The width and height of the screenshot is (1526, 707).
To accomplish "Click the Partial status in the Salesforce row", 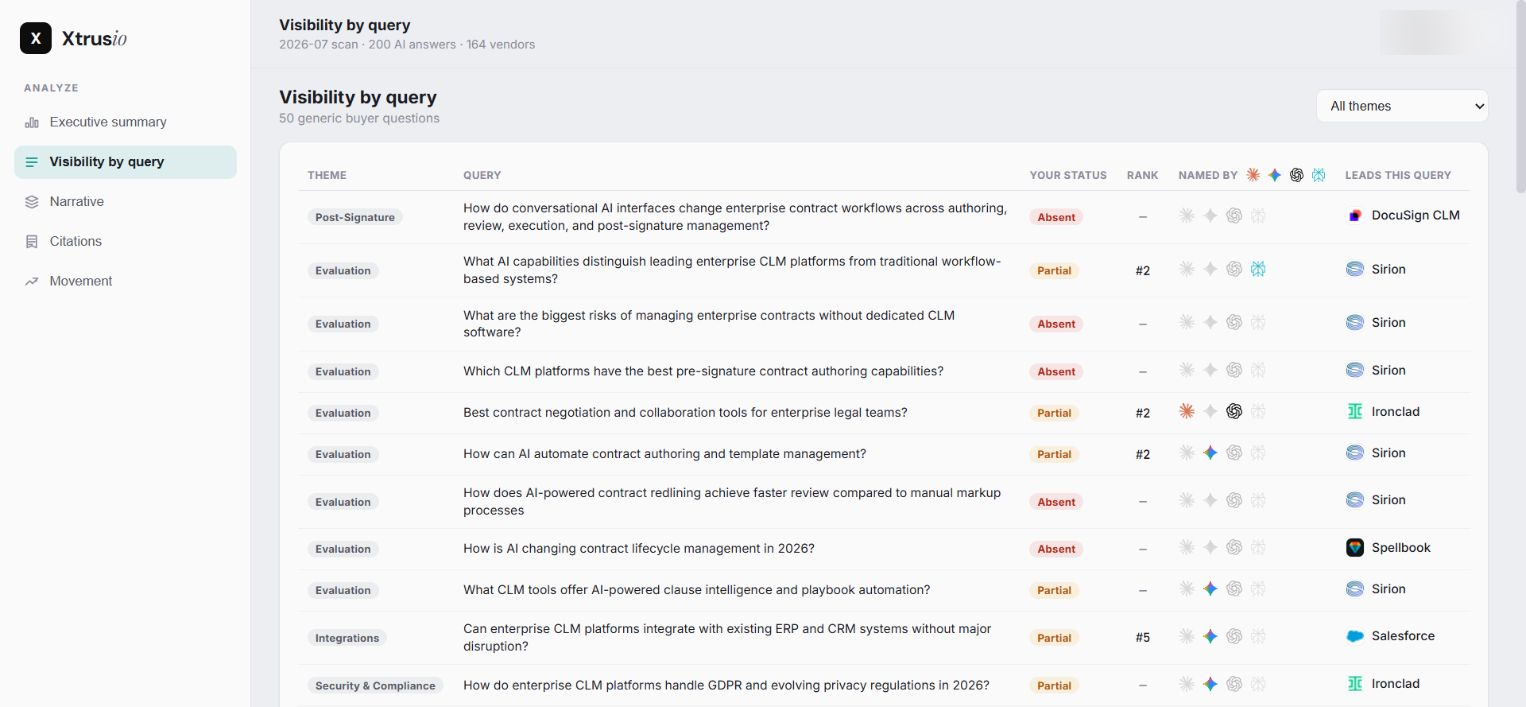I will [1054, 638].
